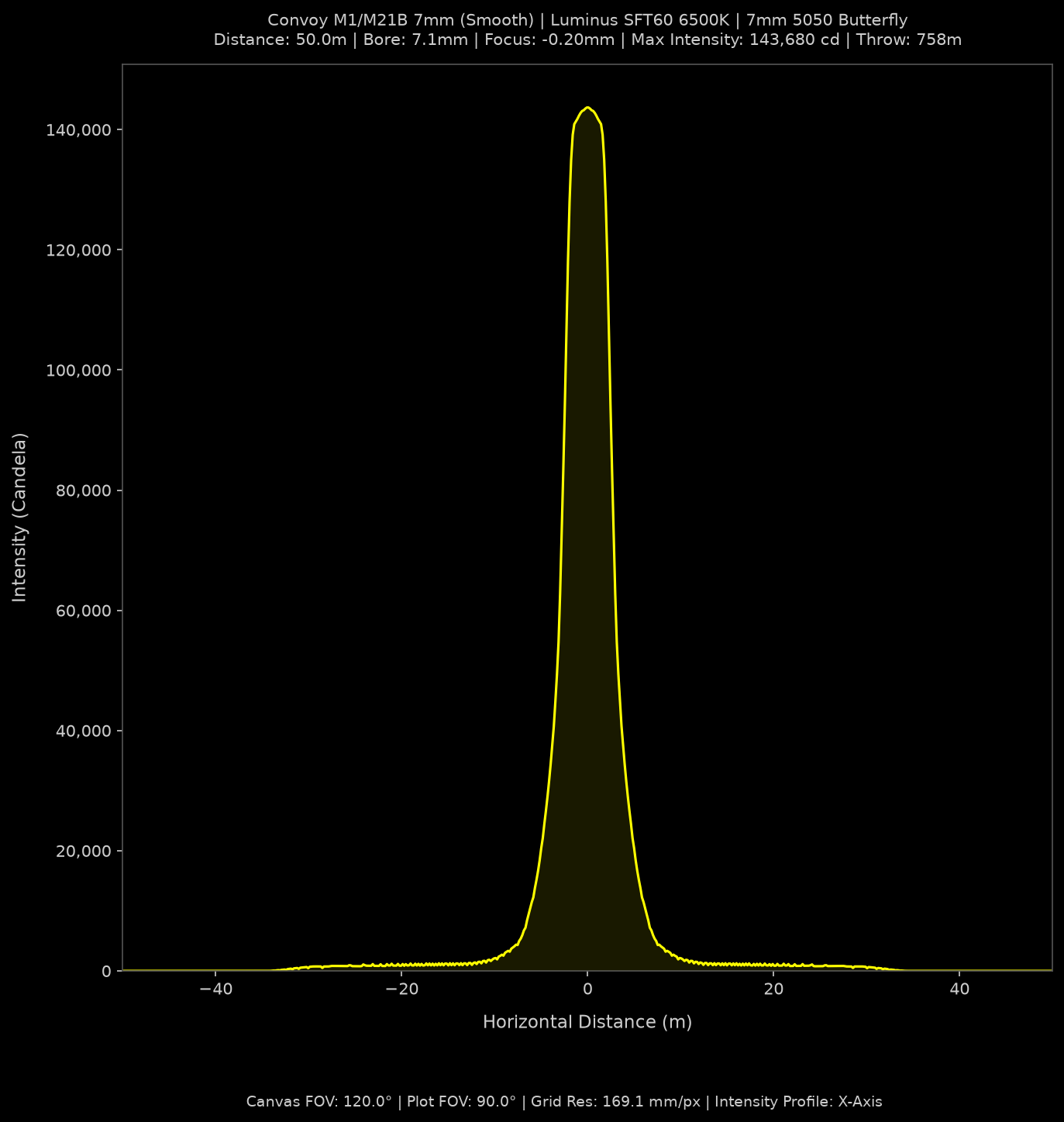This screenshot has height=1122, width=1064.
Task: Select the "−40" x-axis tick label
Action: click(215, 989)
